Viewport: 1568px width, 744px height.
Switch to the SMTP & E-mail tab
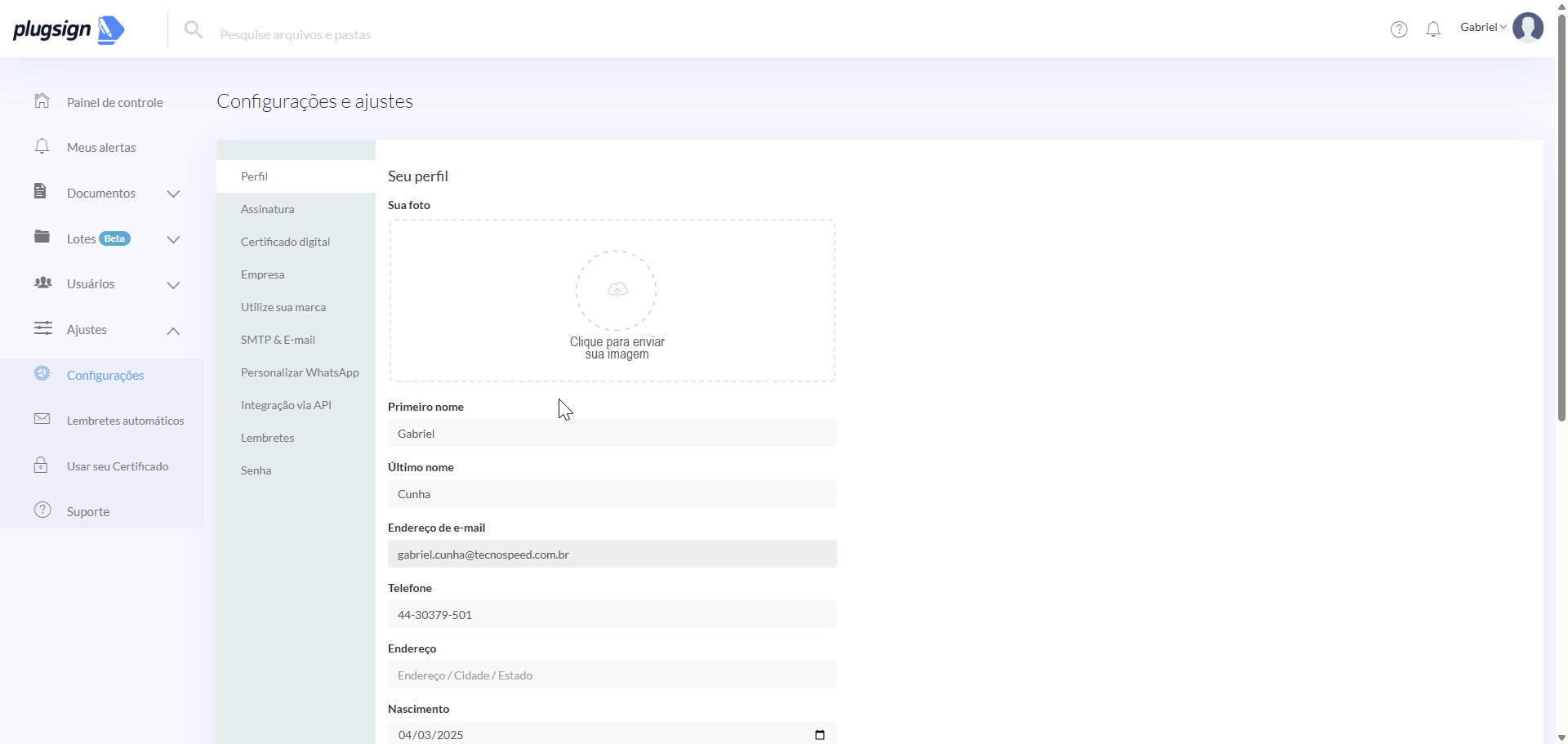(x=296, y=340)
